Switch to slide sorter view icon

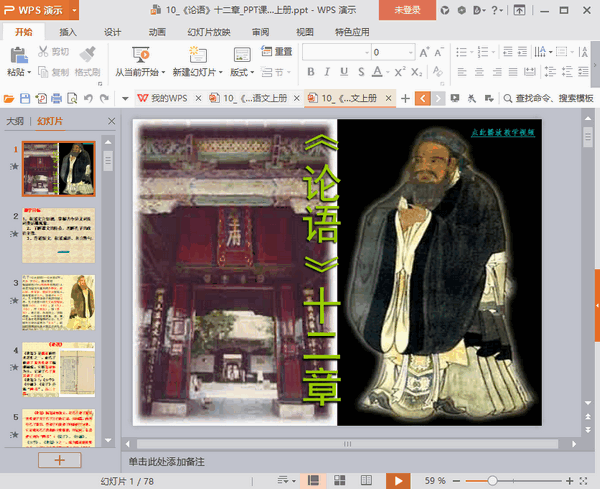pos(339,480)
